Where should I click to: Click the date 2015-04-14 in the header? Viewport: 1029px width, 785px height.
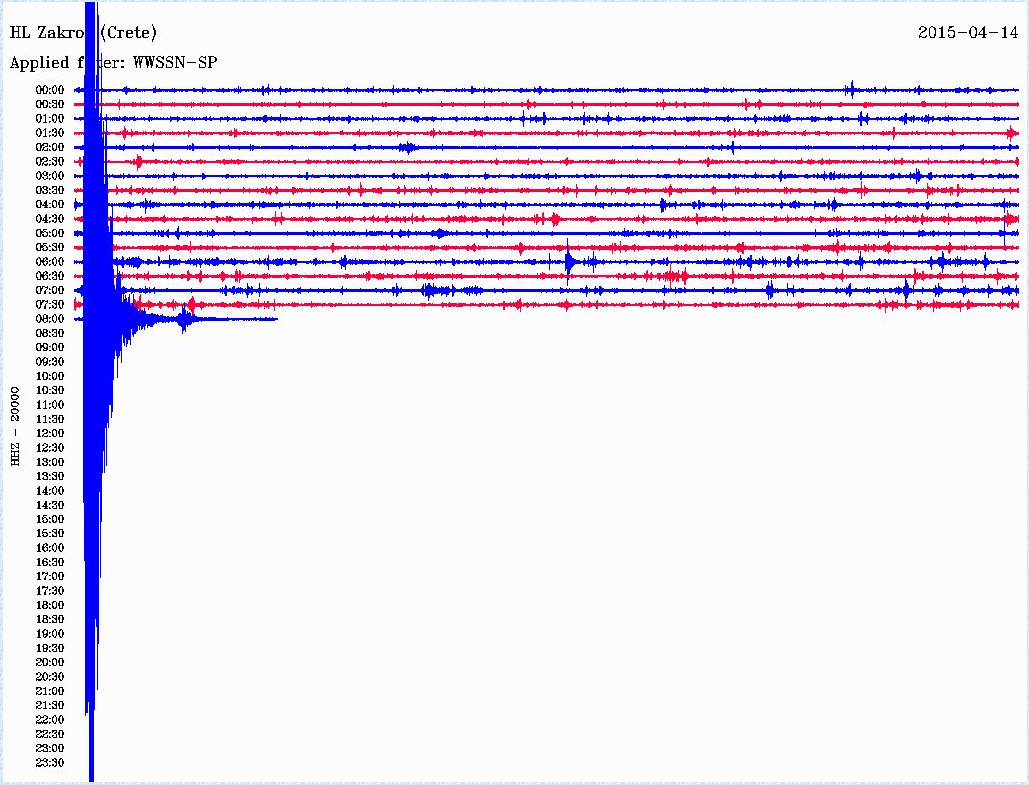pos(967,32)
